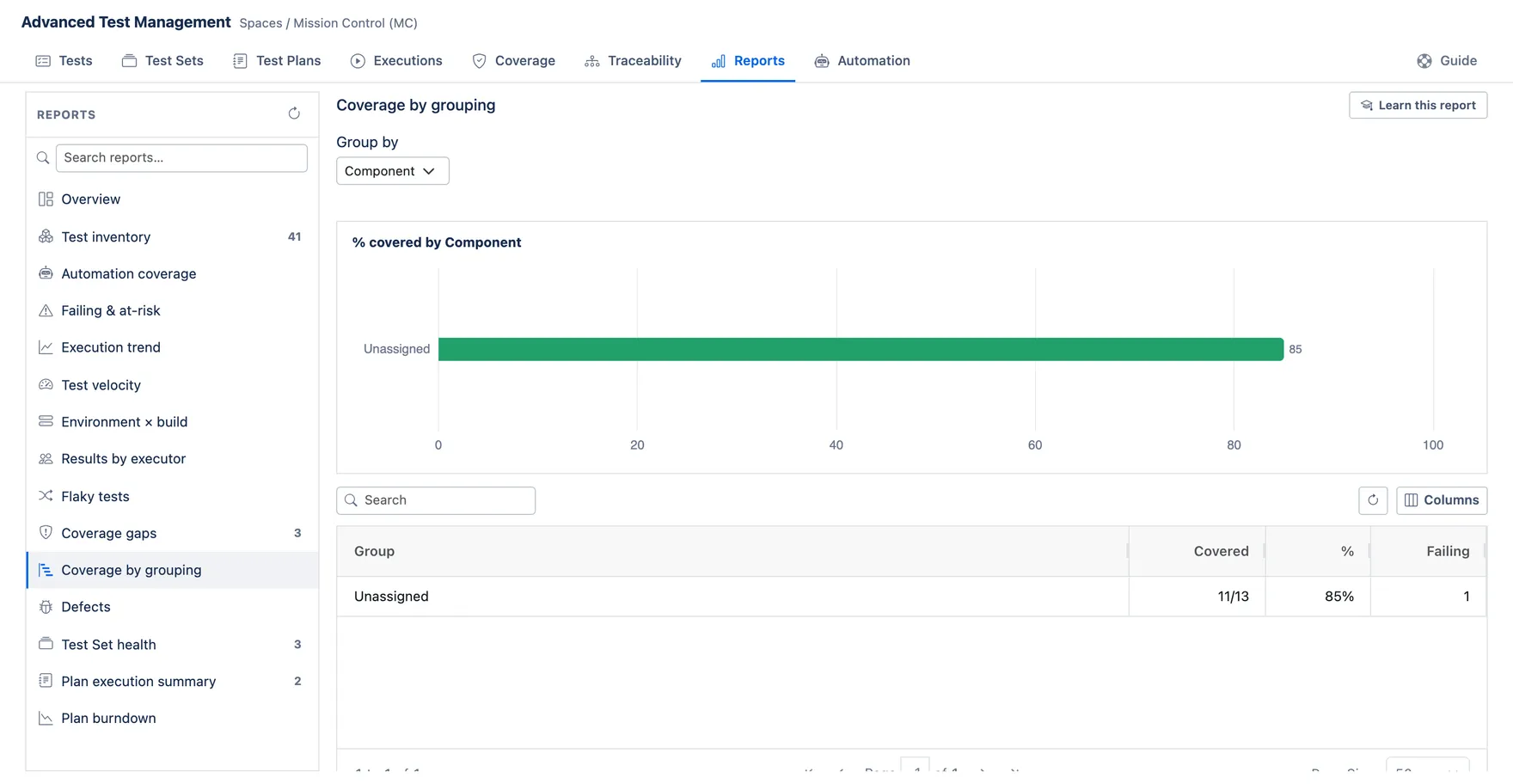Switch to the Executions tab
The image size is (1513, 784).
(396, 61)
